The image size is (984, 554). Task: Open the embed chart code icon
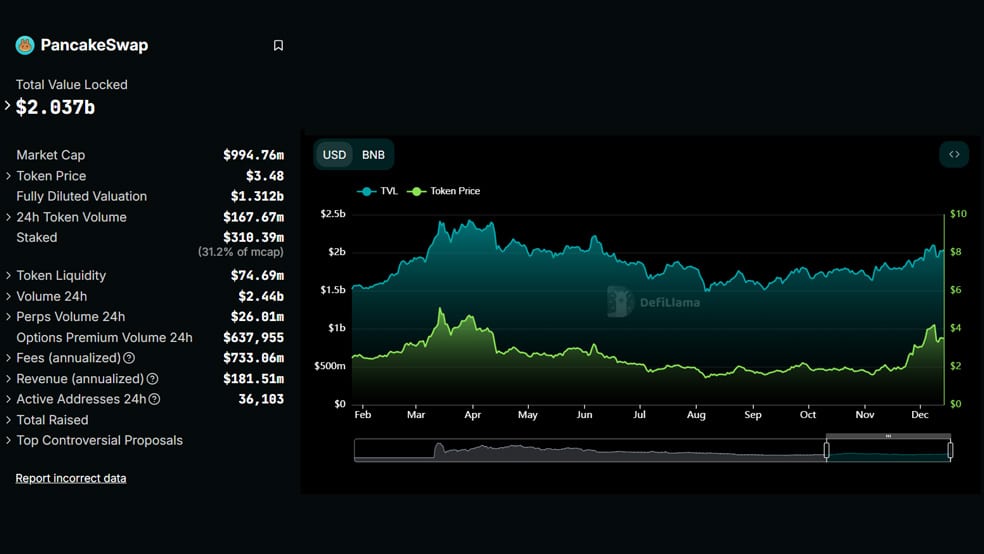pyautogui.click(x=954, y=154)
